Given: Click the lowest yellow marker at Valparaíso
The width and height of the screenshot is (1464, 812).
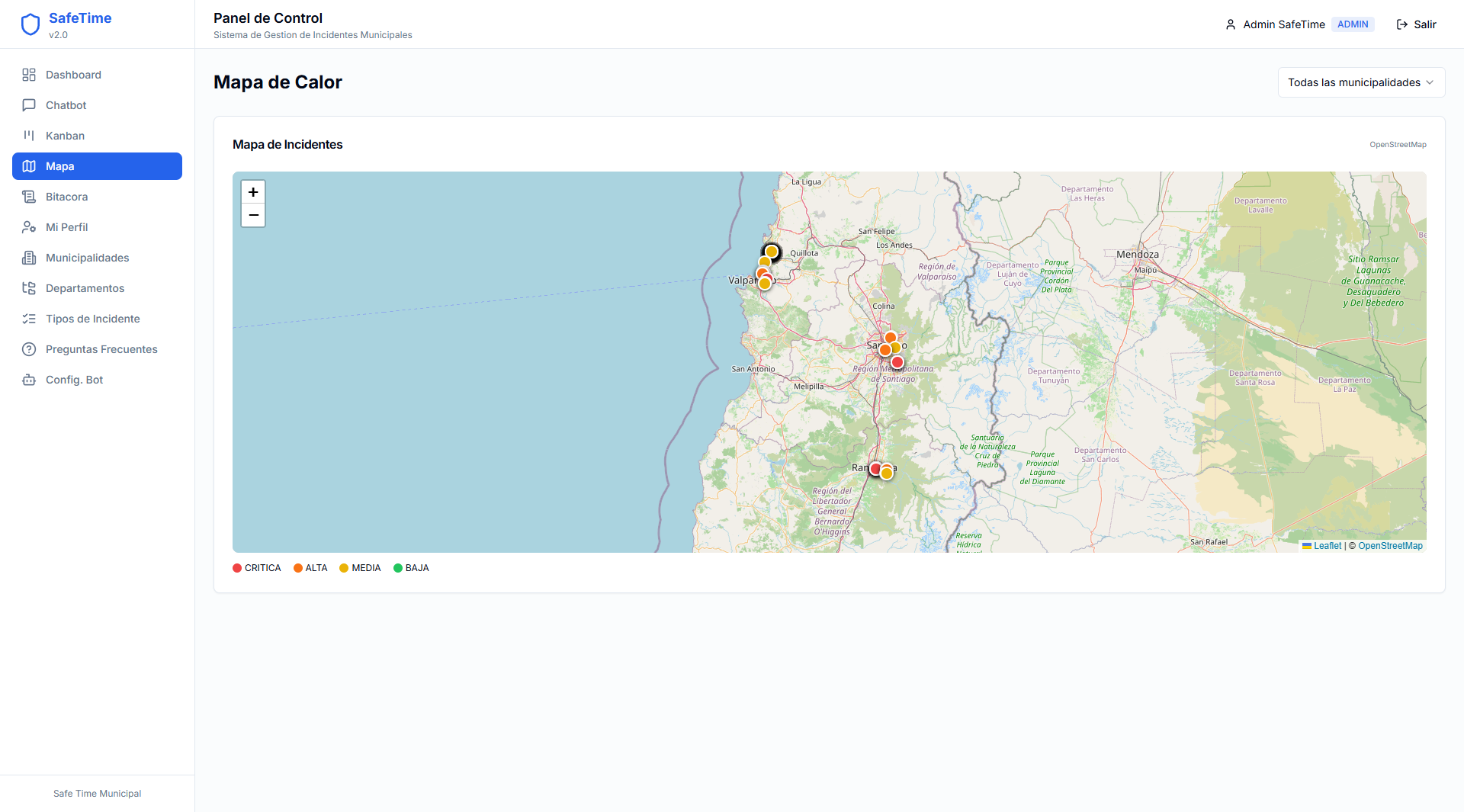Looking at the screenshot, I should pos(764,284).
